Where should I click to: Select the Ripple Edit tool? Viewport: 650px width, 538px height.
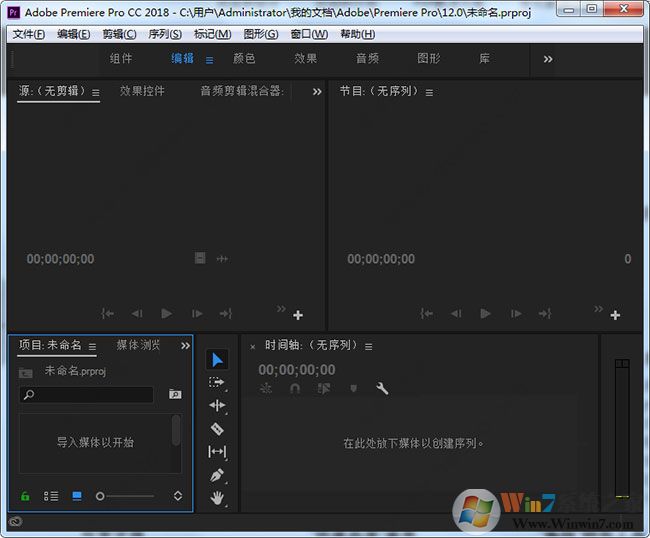[218, 406]
